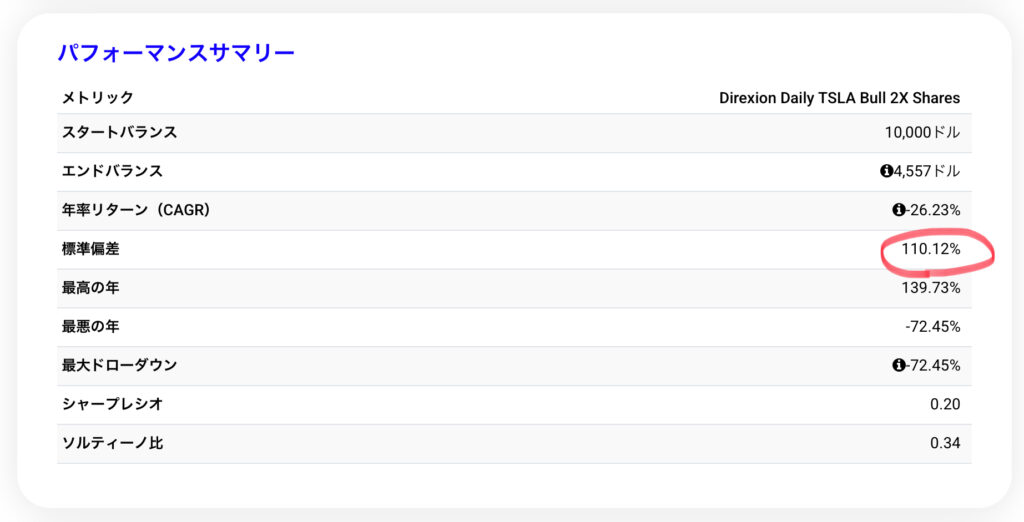Click the 10,000ドル value
1024x522 pixels.
(922, 133)
